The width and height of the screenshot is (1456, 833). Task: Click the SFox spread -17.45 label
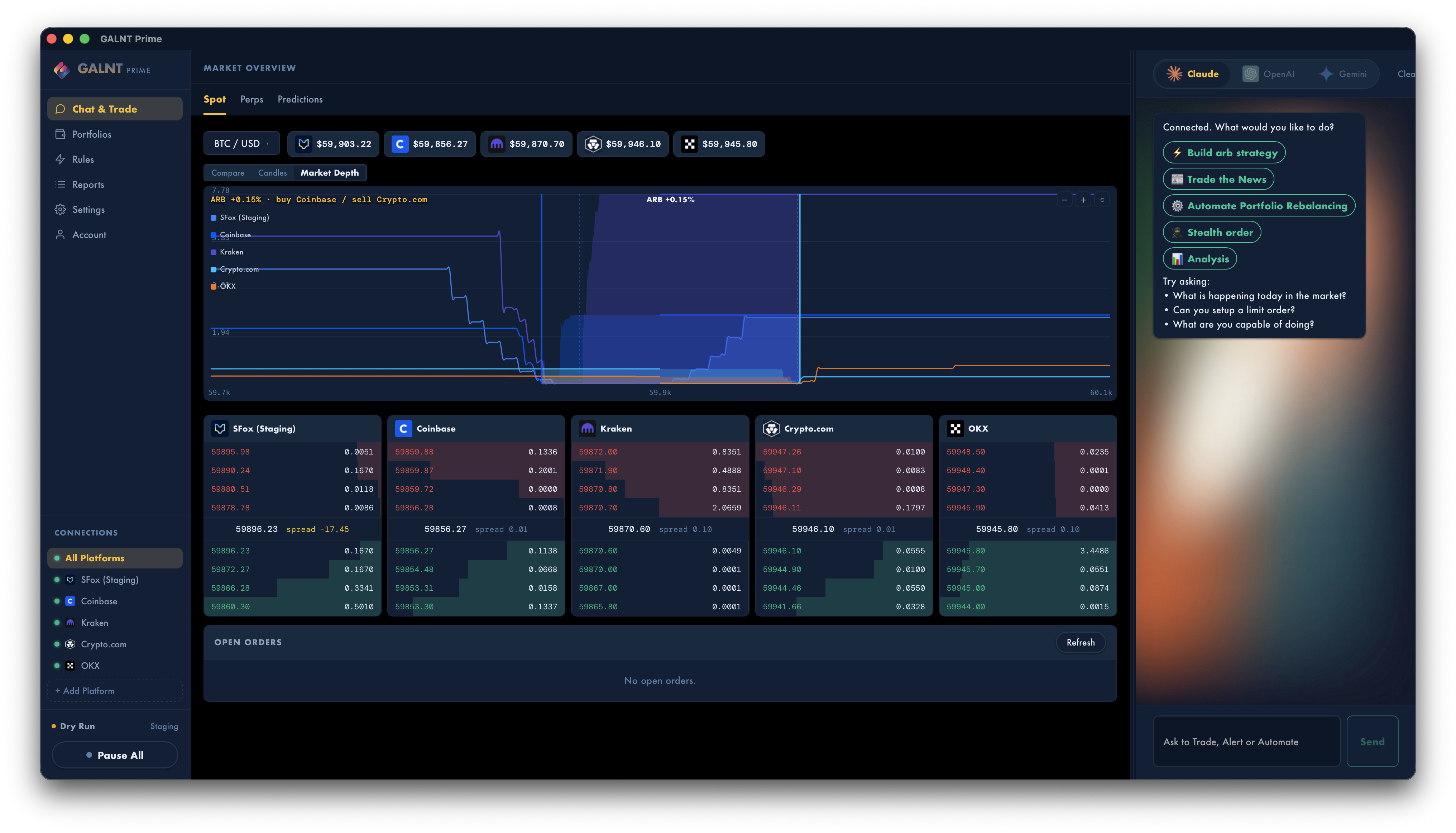point(317,529)
